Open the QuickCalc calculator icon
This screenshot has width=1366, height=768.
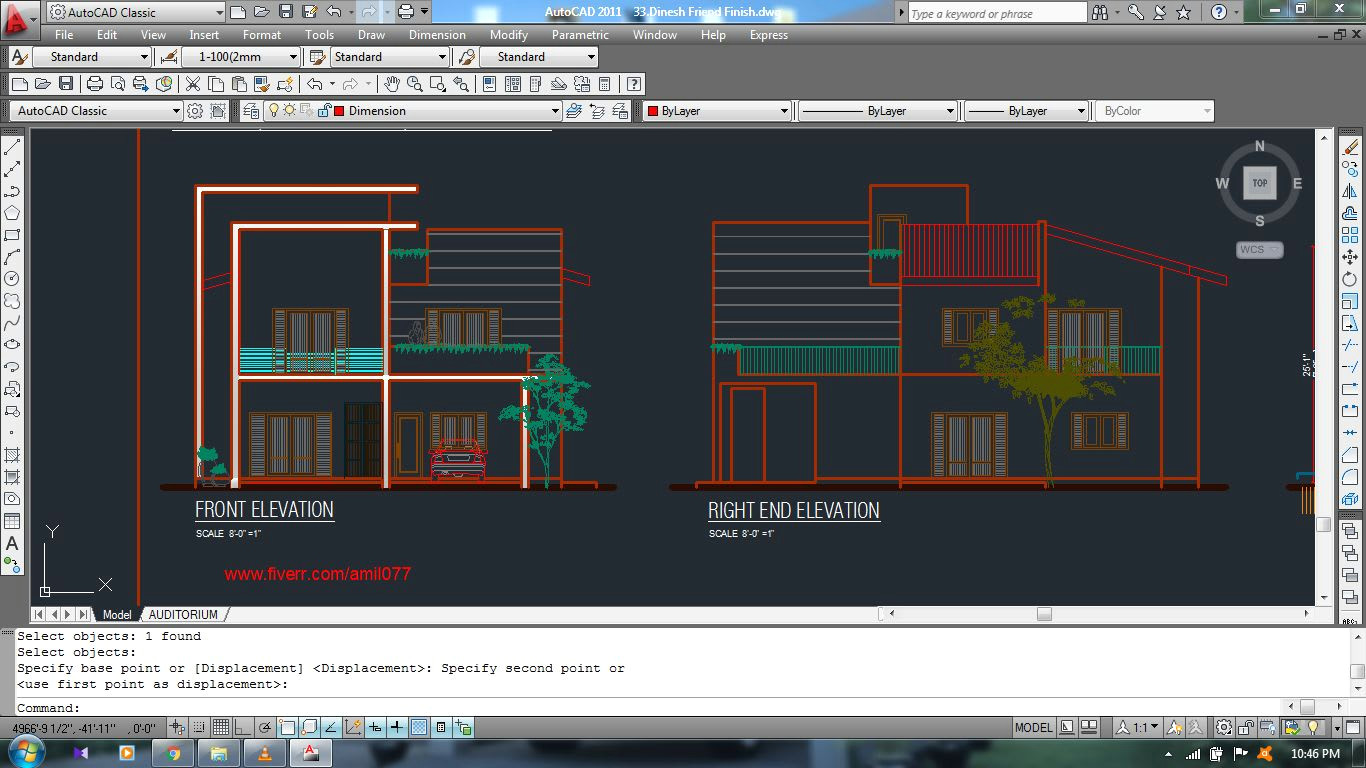(x=605, y=84)
